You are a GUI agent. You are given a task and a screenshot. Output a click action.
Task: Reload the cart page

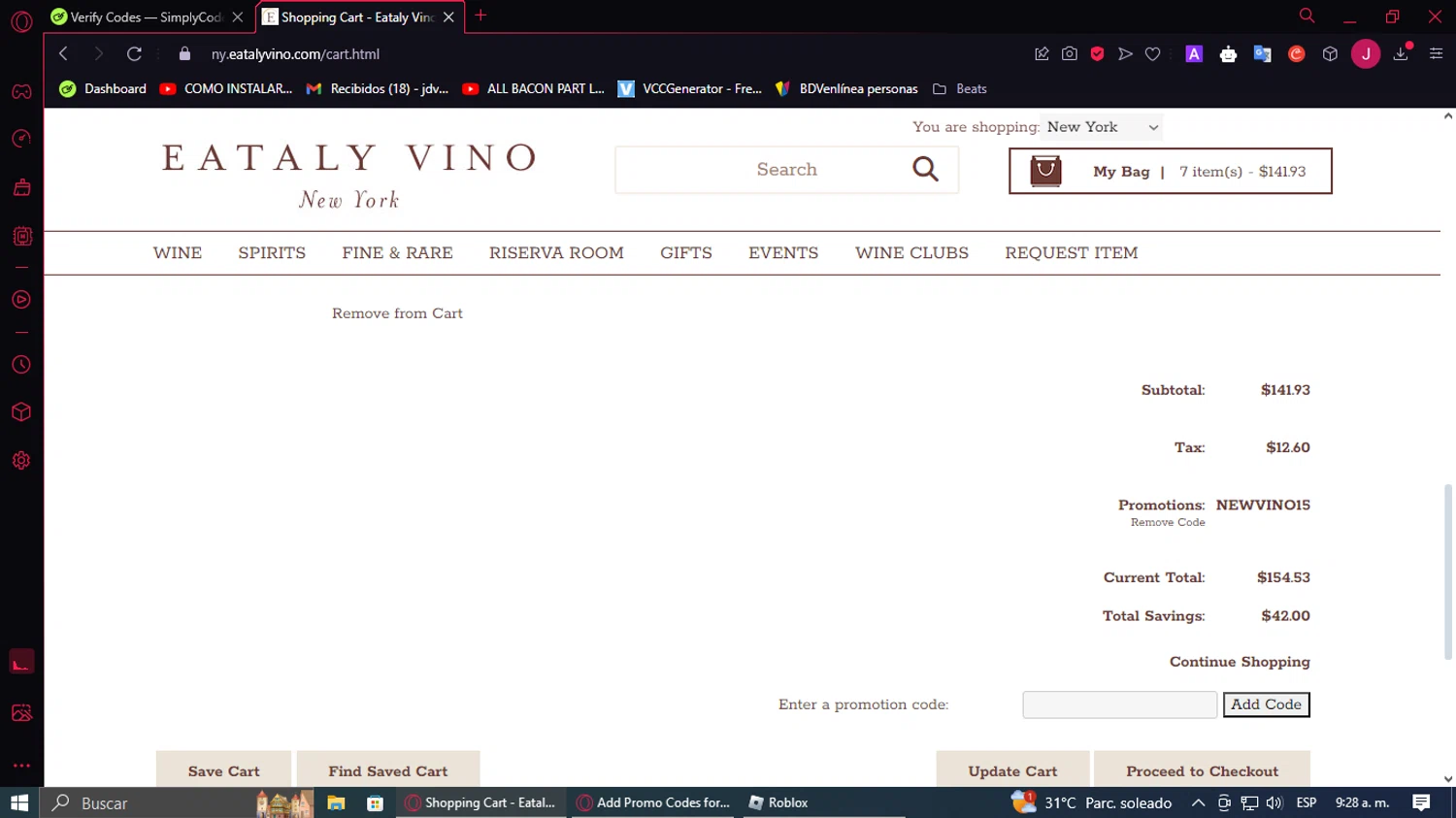134,54
